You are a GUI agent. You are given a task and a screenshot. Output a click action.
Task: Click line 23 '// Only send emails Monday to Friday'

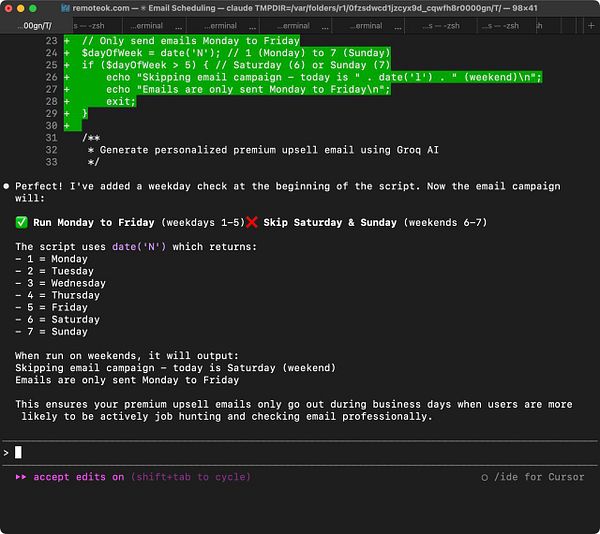[x=191, y=41]
